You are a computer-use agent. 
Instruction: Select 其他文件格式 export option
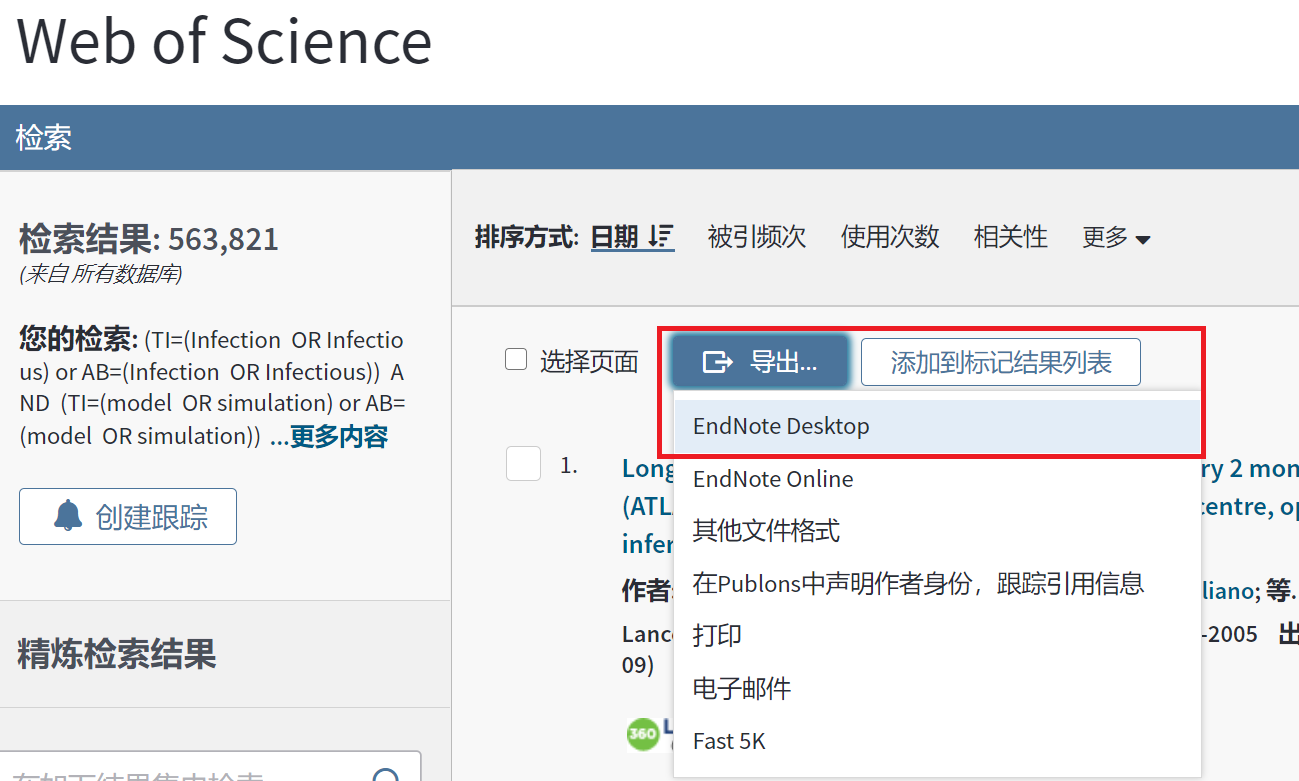[x=937, y=531]
